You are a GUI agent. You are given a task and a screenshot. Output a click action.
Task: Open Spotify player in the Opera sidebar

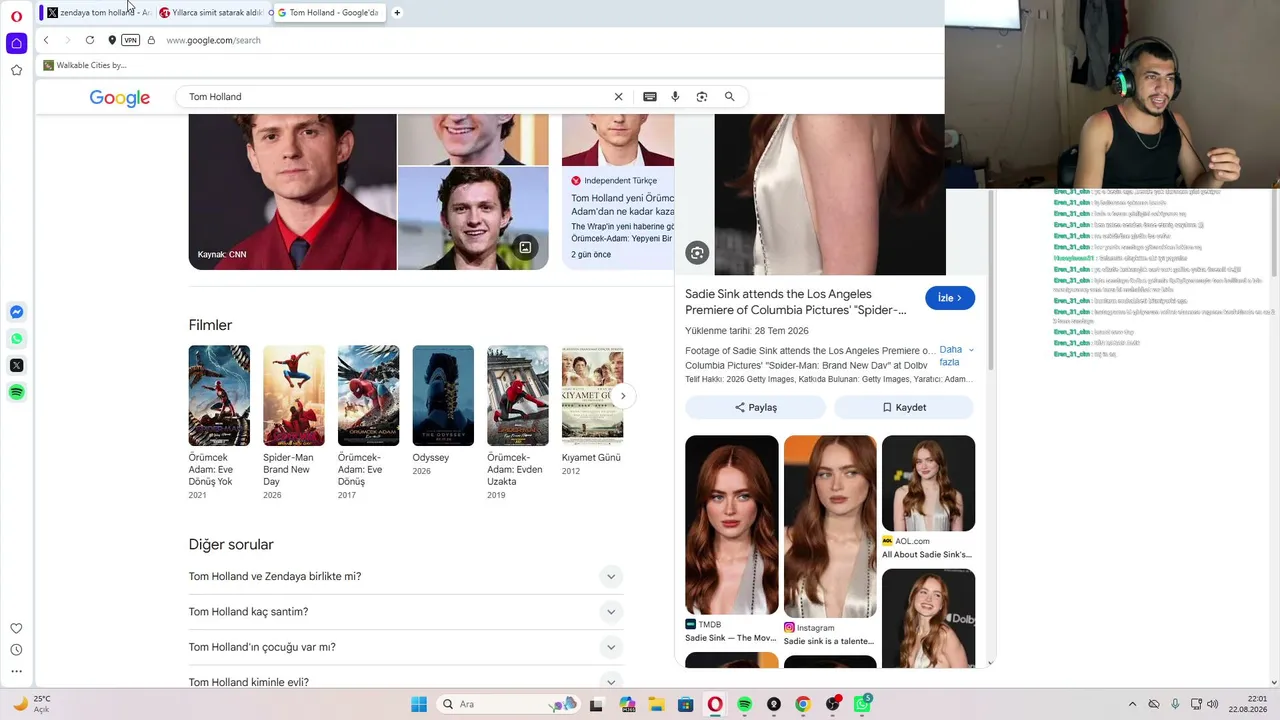click(16, 392)
